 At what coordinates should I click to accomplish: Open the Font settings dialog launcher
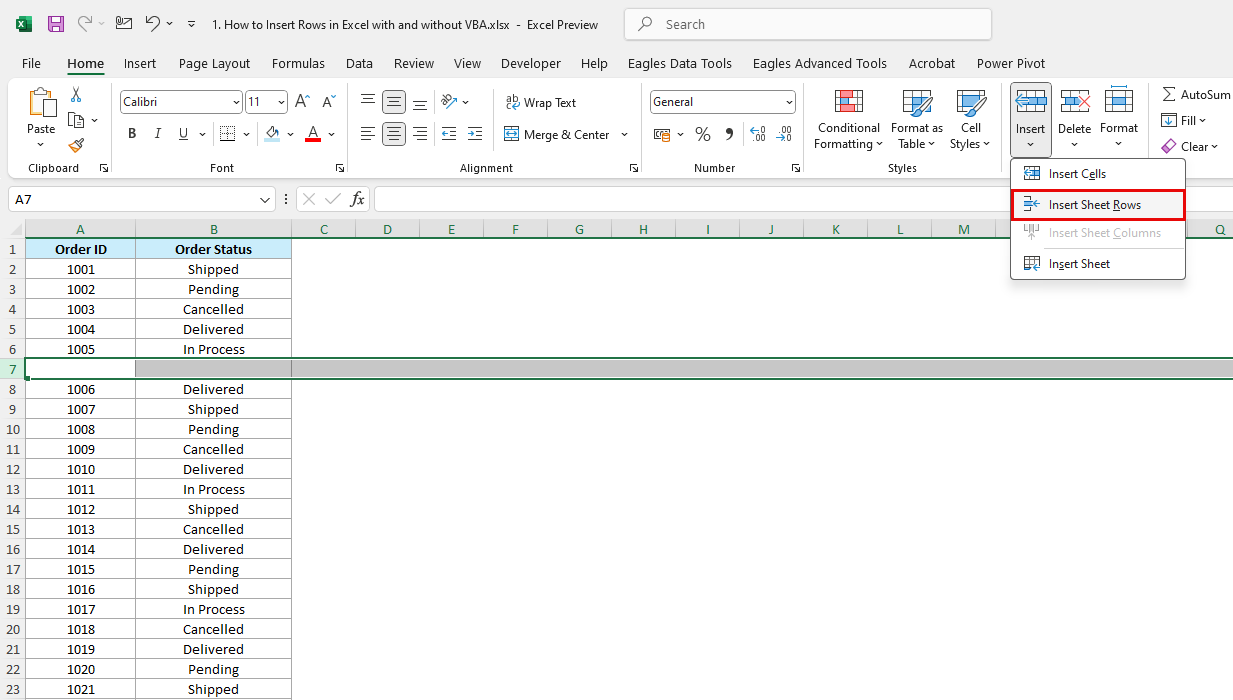[x=340, y=168]
